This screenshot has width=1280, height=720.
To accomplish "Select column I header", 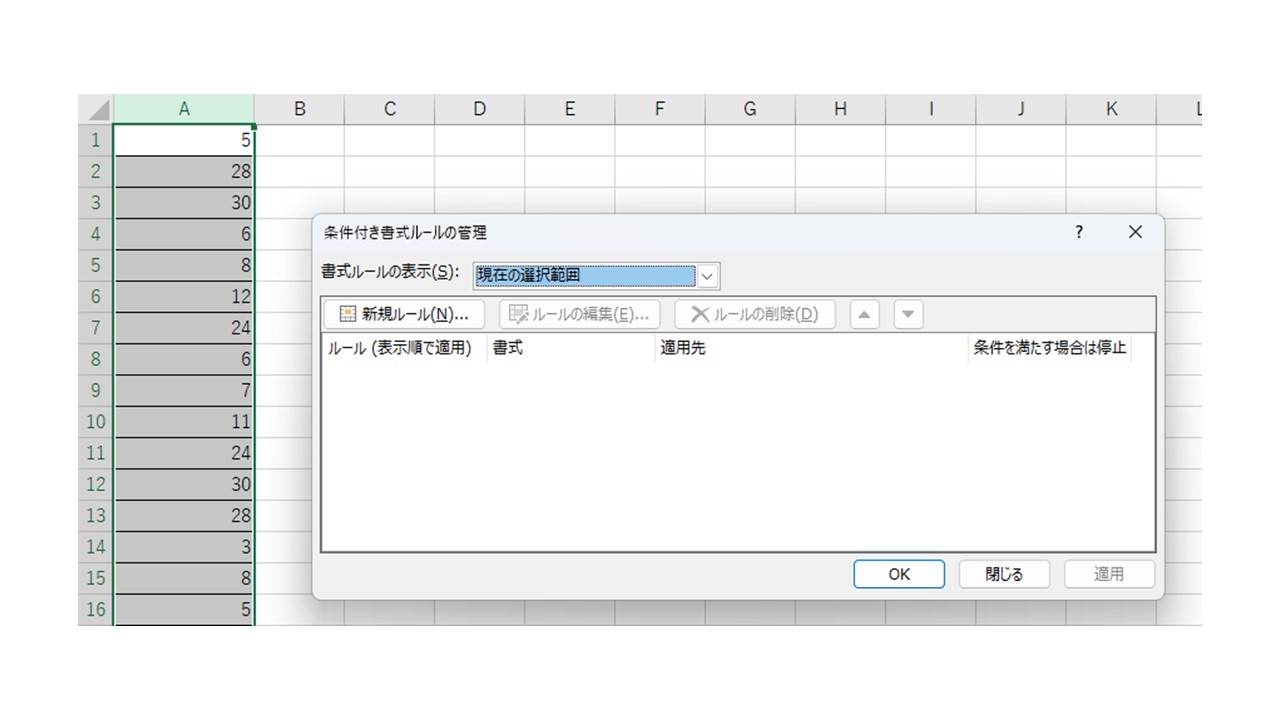I will [x=930, y=109].
